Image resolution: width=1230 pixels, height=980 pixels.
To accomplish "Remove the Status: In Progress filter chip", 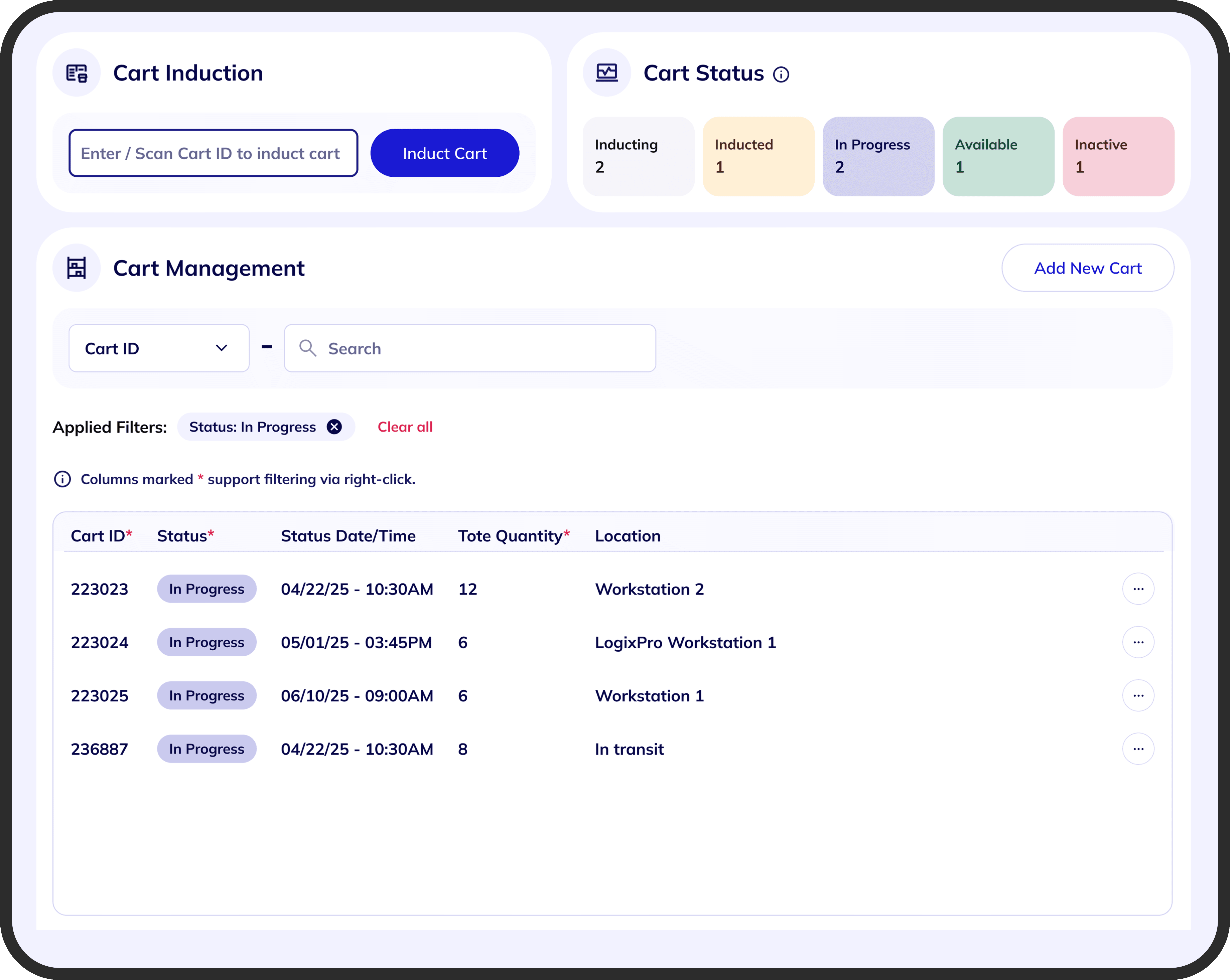I will coord(334,427).
